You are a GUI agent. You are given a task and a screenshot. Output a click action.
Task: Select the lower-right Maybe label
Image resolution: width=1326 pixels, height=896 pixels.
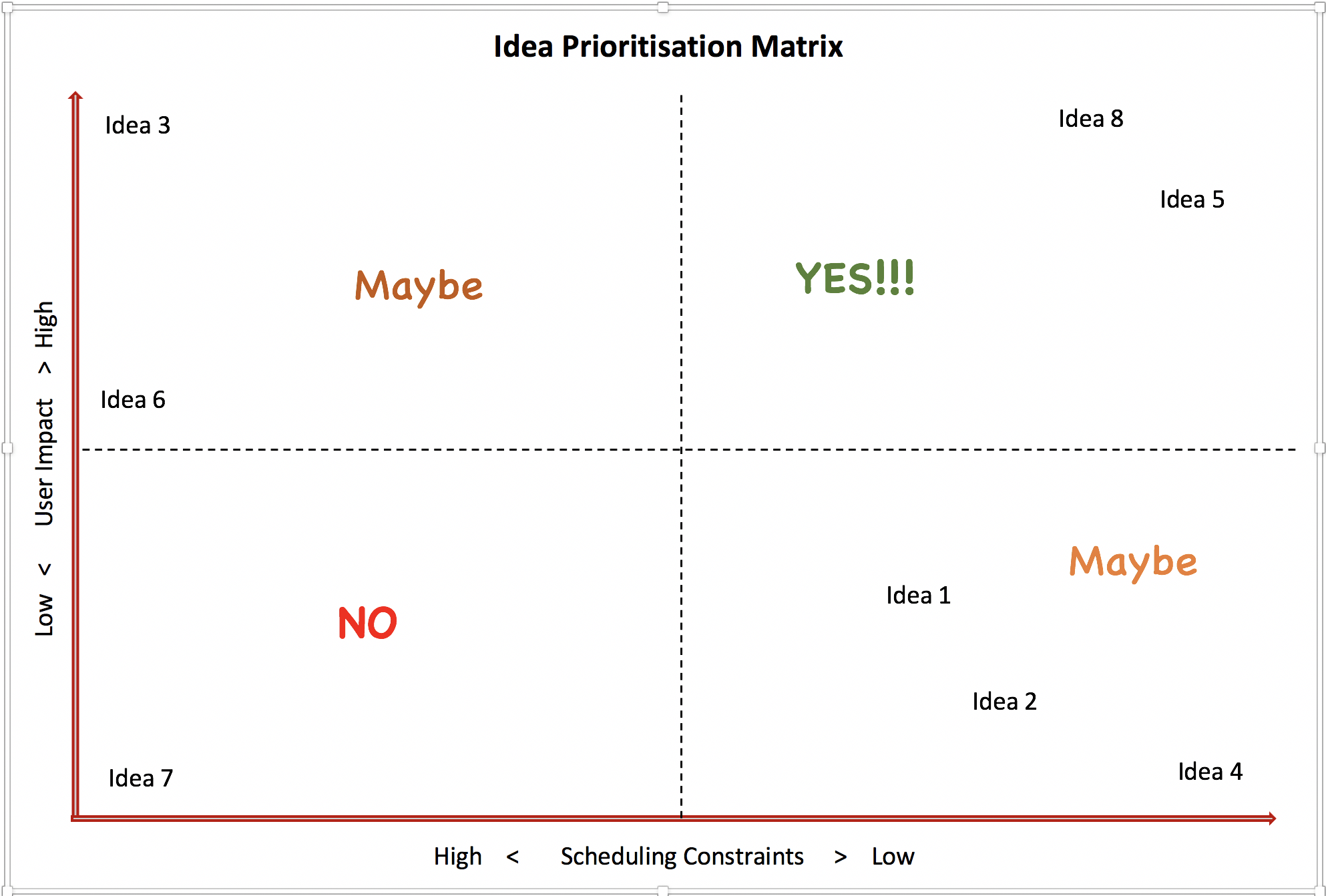coord(1133,563)
